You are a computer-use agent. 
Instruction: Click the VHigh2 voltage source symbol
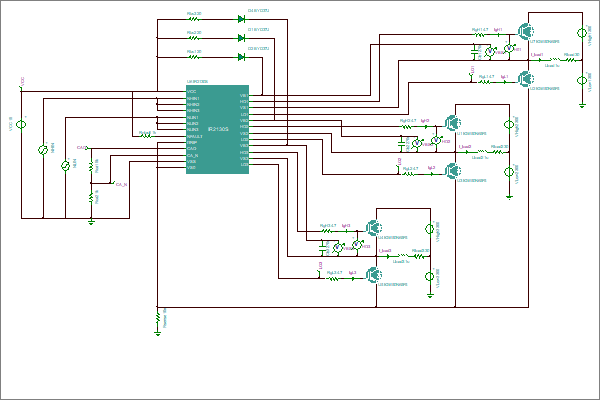click(509, 125)
